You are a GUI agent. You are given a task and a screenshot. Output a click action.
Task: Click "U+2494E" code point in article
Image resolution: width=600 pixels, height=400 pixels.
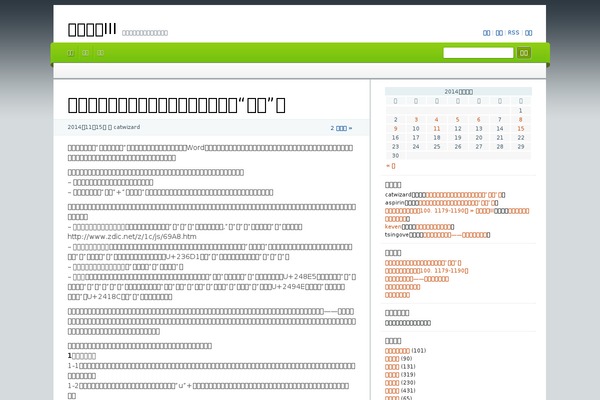click(288, 287)
